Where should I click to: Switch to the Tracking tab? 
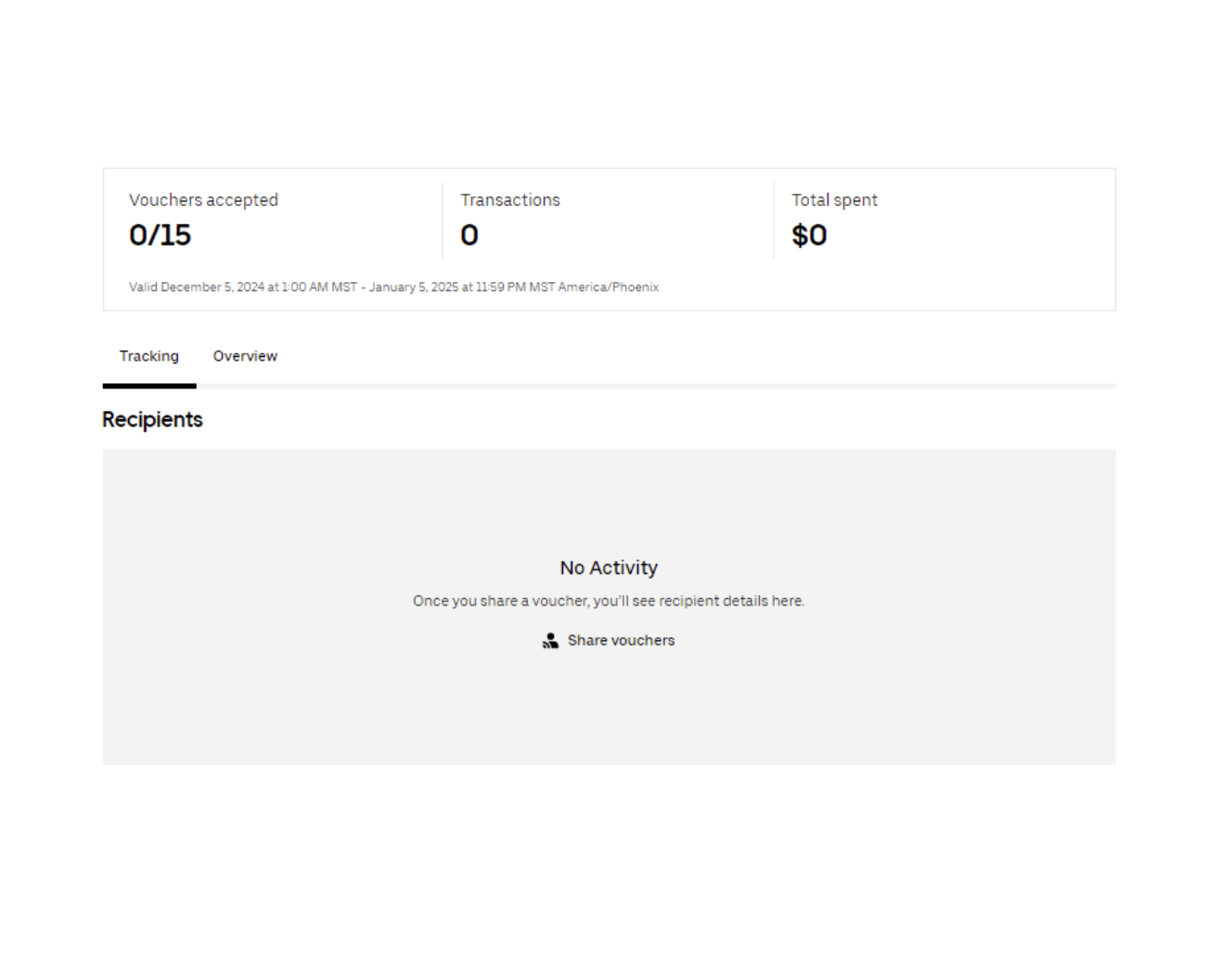(x=149, y=356)
